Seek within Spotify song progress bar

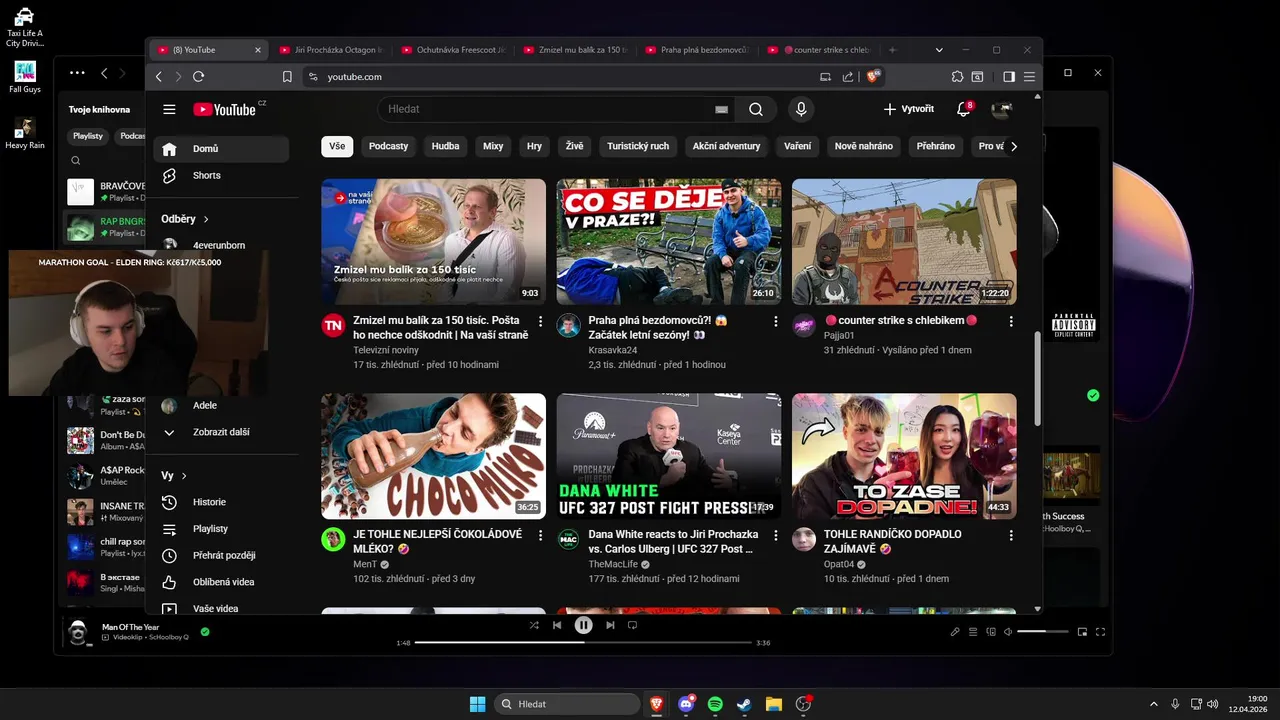[583, 643]
